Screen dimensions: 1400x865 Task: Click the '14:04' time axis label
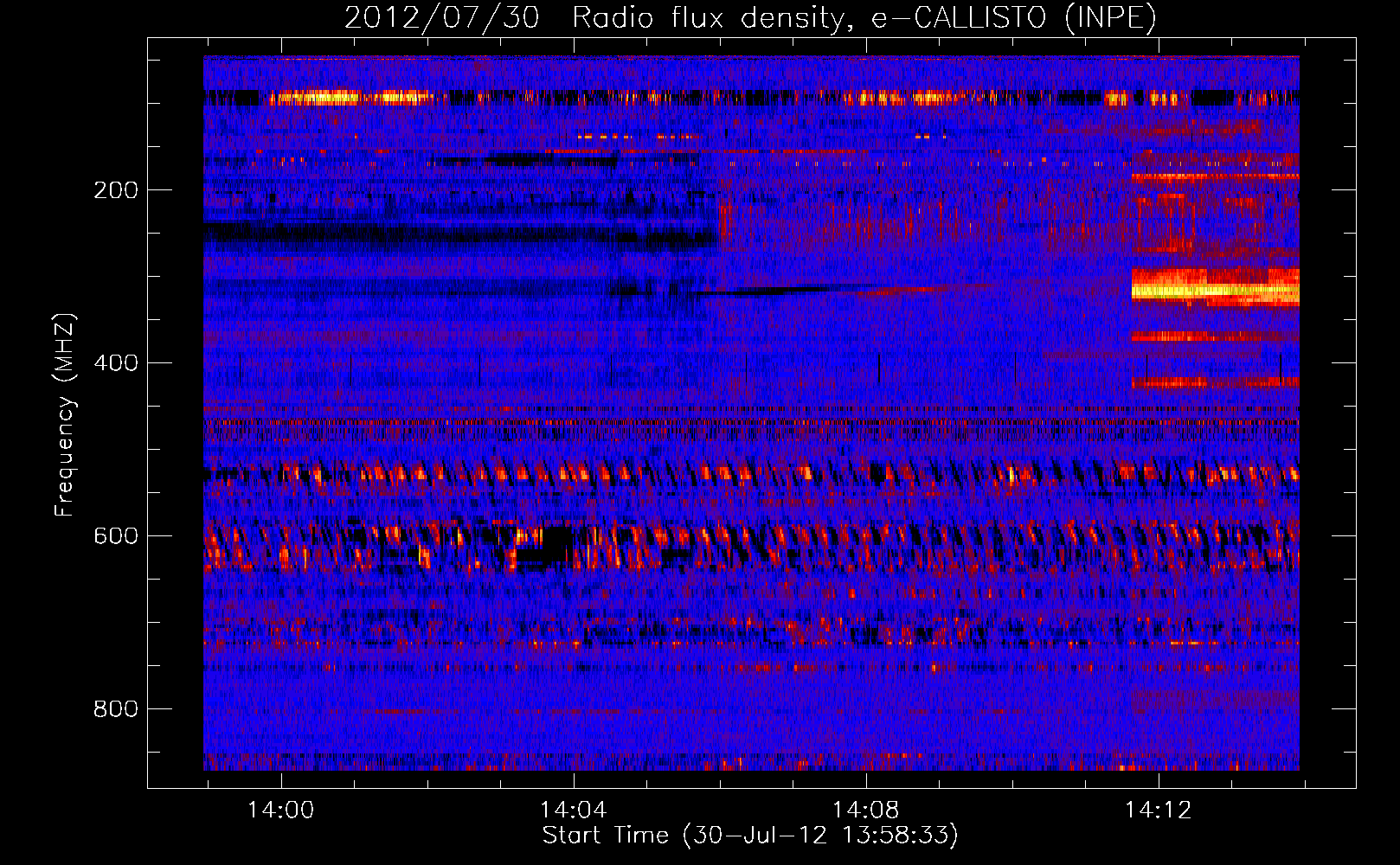coord(574,810)
